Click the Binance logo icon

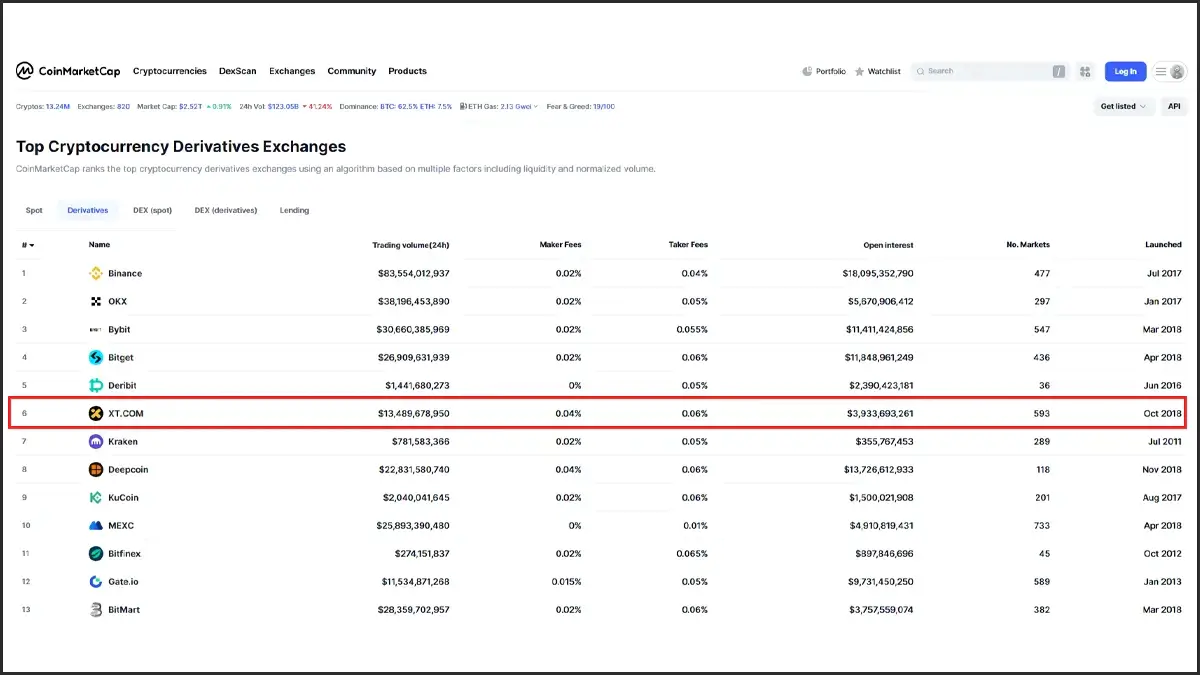coord(96,273)
